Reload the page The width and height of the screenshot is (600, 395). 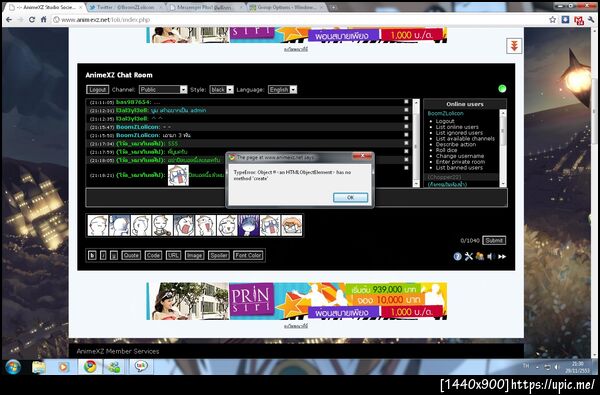(x=32, y=20)
